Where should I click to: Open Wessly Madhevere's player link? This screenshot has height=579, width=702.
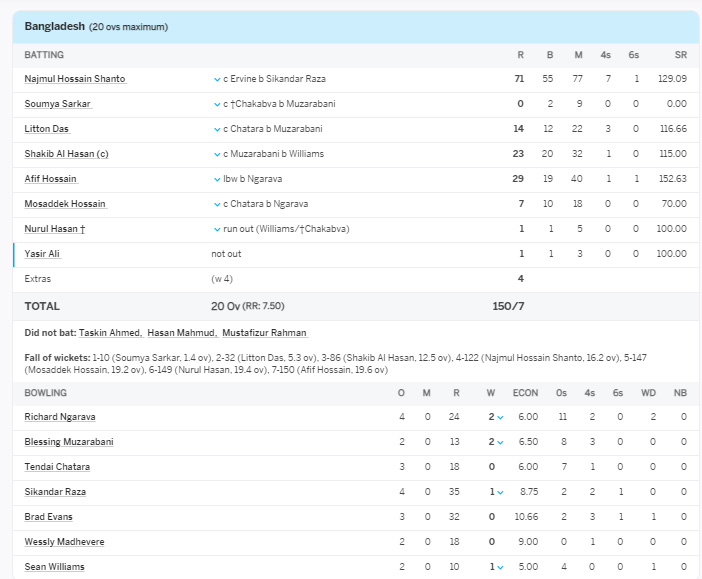coord(64,542)
